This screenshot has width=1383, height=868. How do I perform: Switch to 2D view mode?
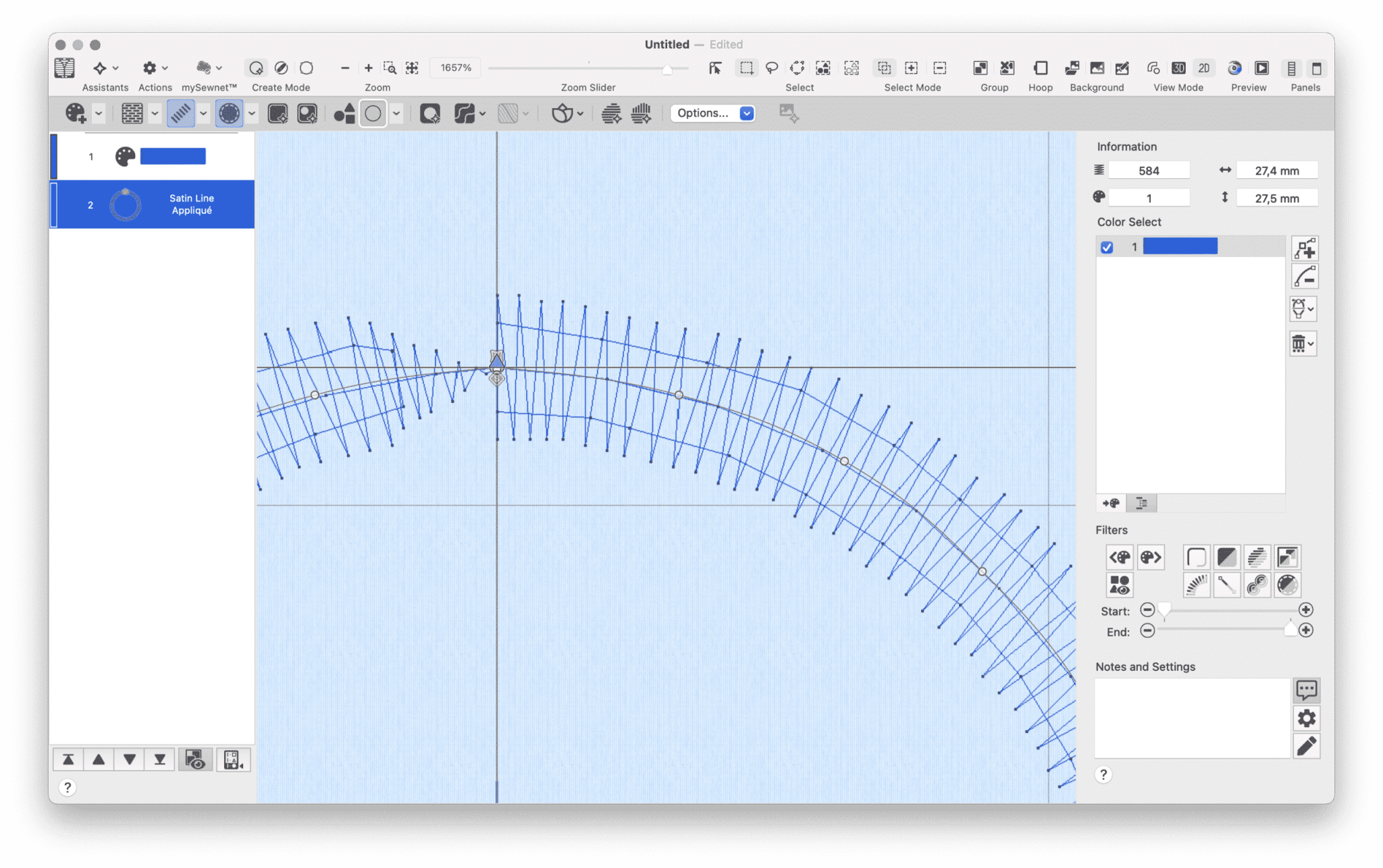coord(1203,68)
